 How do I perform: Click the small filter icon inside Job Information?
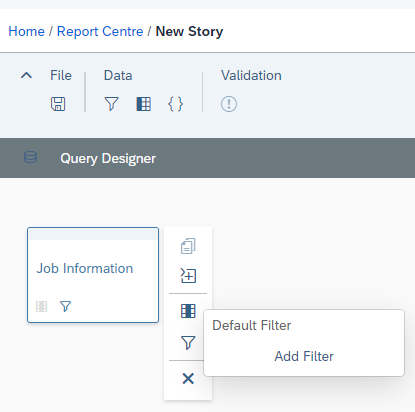pyautogui.click(x=65, y=306)
